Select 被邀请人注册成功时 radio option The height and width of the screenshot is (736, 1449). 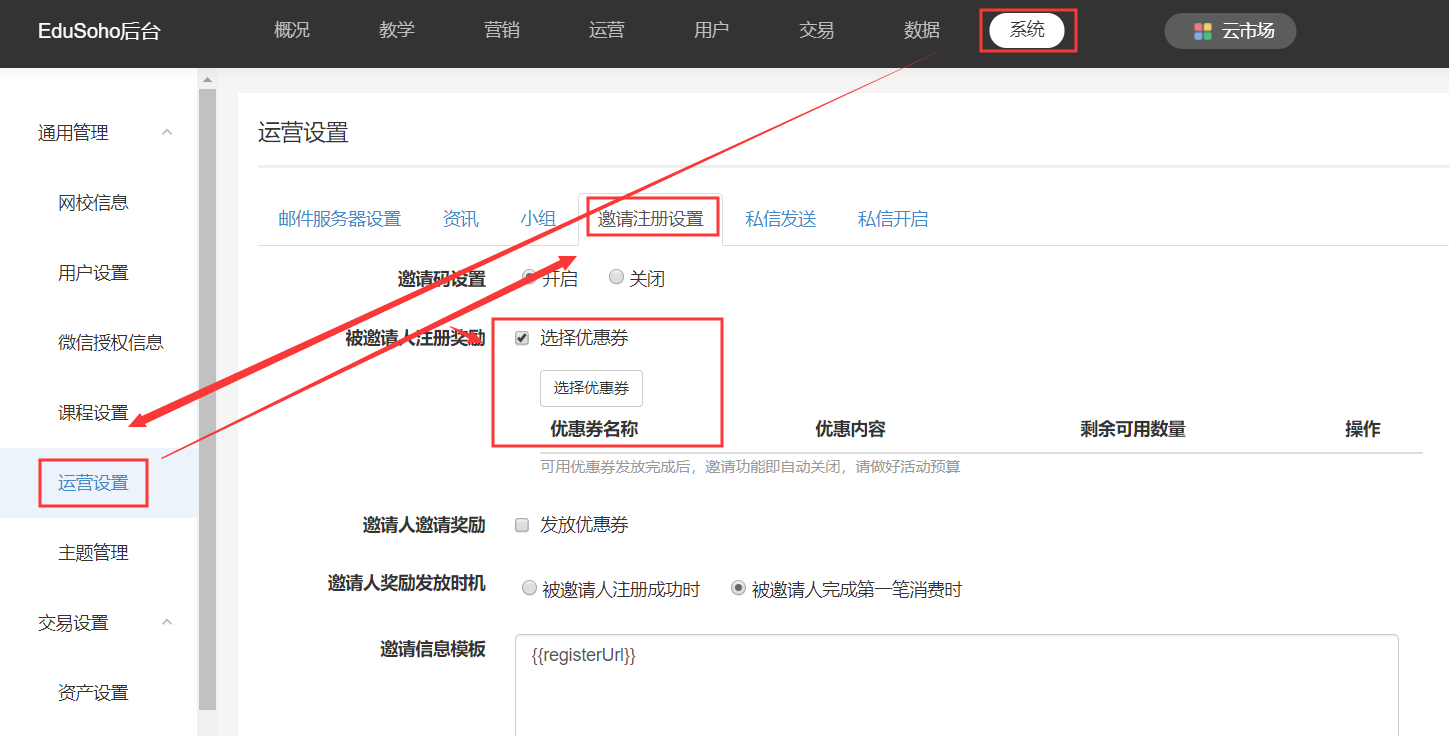click(529, 588)
